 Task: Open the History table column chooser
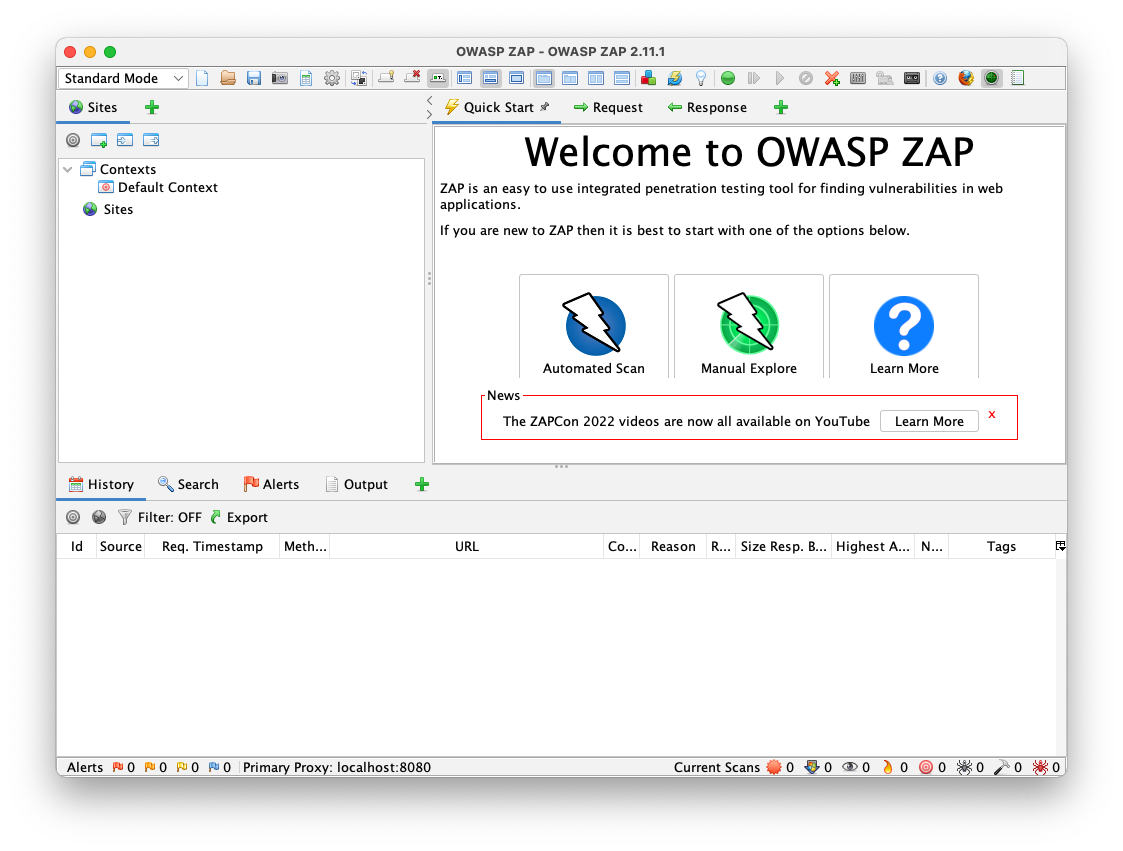pyautogui.click(x=1061, y=547)
